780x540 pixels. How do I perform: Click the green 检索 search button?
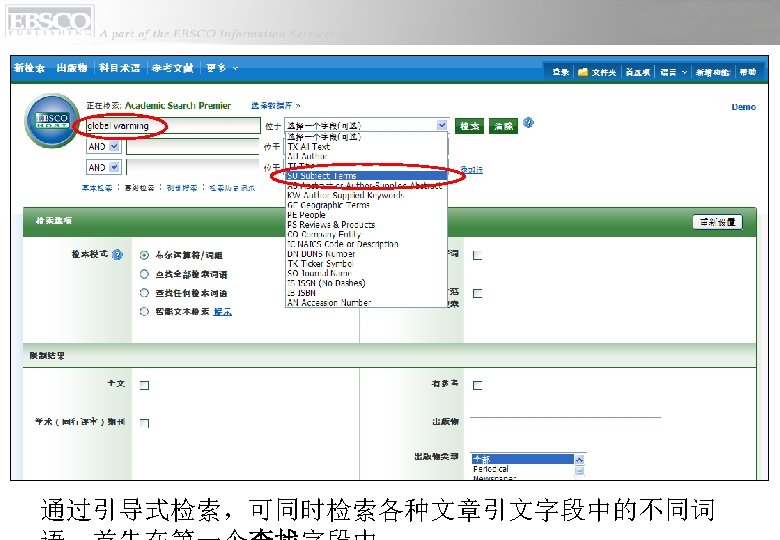(469, 126)
